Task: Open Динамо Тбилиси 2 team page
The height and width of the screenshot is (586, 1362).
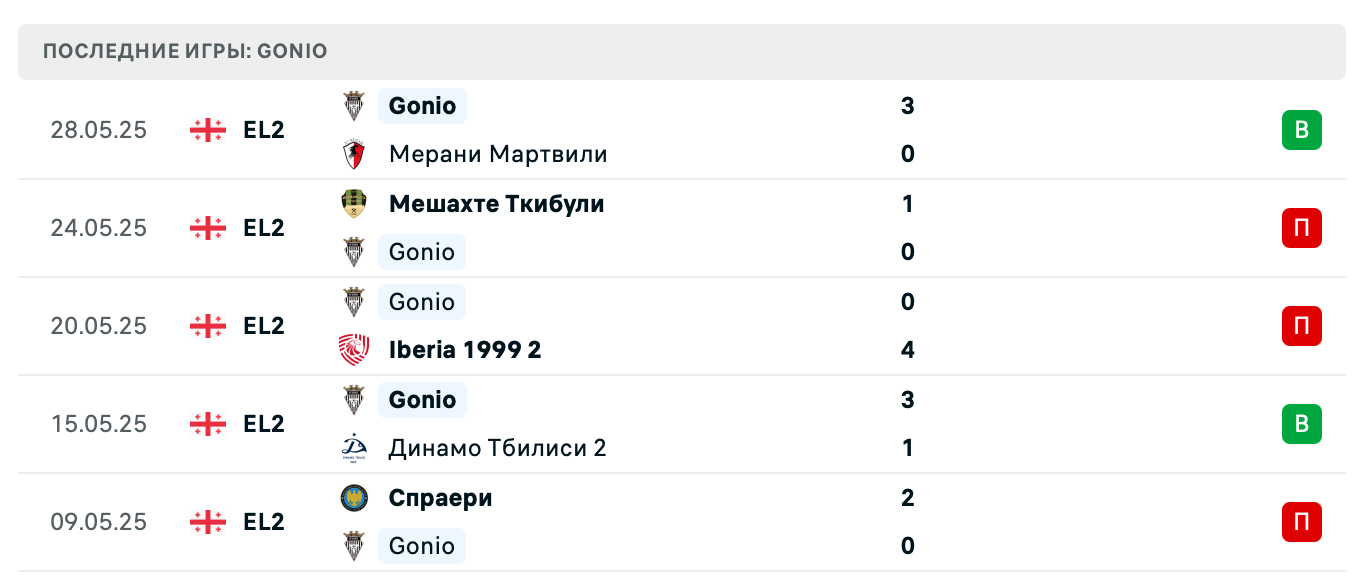Action: pyautogui.click(x=497, y=448)
